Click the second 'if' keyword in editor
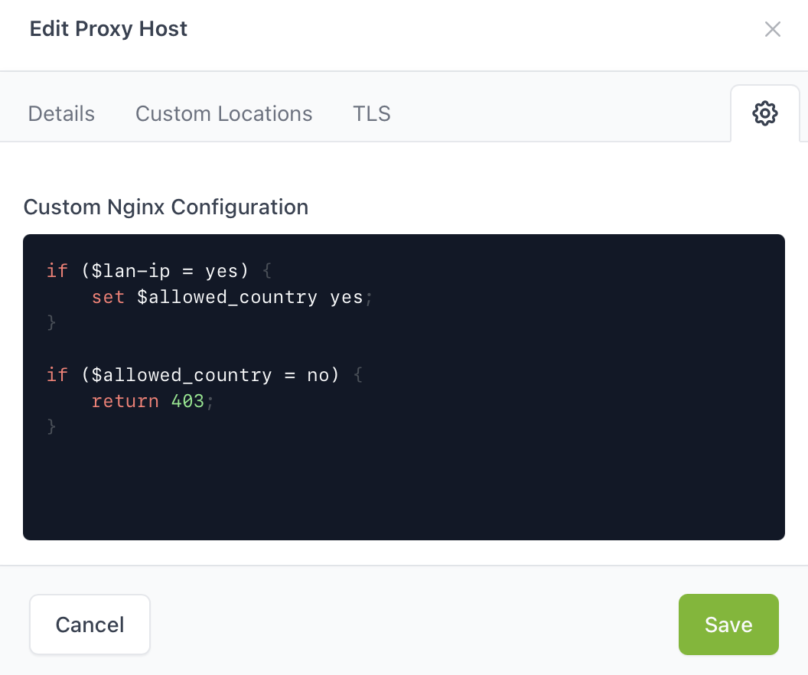 57,375
